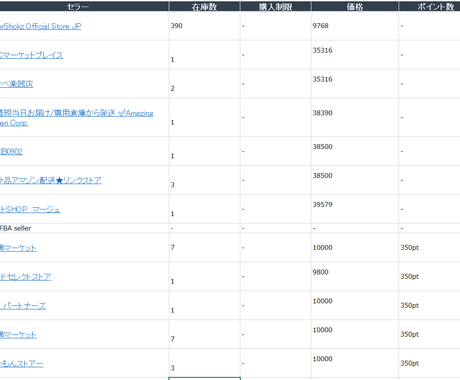Image resolution: width=460 pixels, height=380 pixels.
Task: Select the stock value 1 in Cマーケットプレイス row
Action: coord(172,60)
